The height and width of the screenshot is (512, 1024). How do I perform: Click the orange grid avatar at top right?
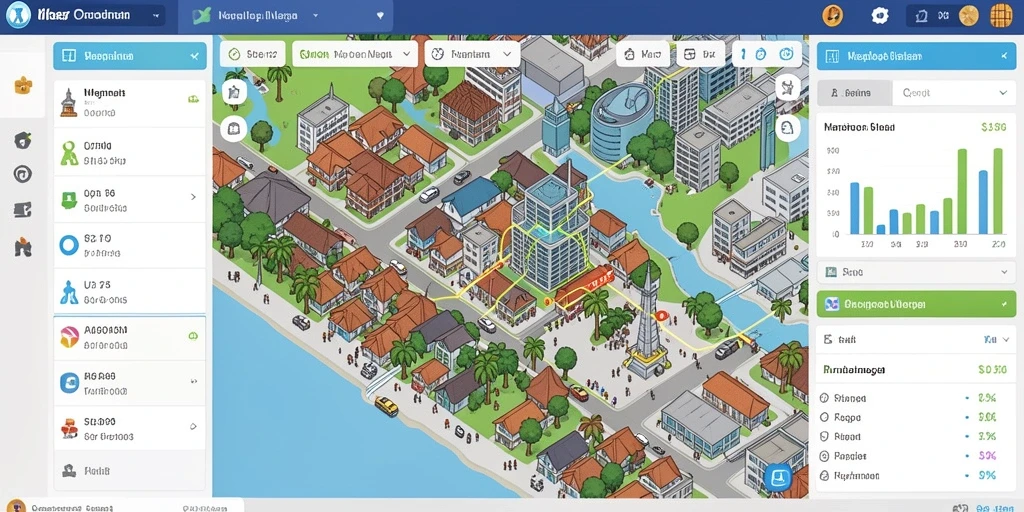(x=1000, y=16)
